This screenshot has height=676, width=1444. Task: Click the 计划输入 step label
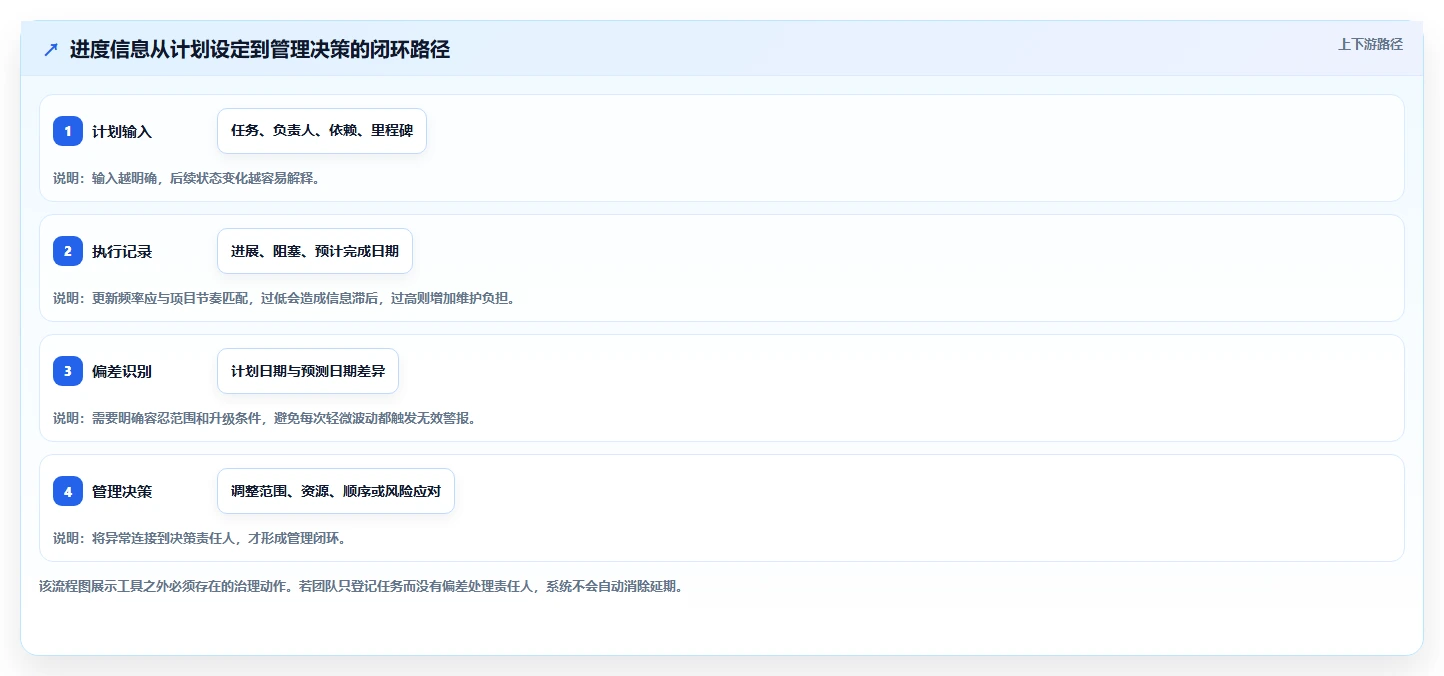point(122,131)
